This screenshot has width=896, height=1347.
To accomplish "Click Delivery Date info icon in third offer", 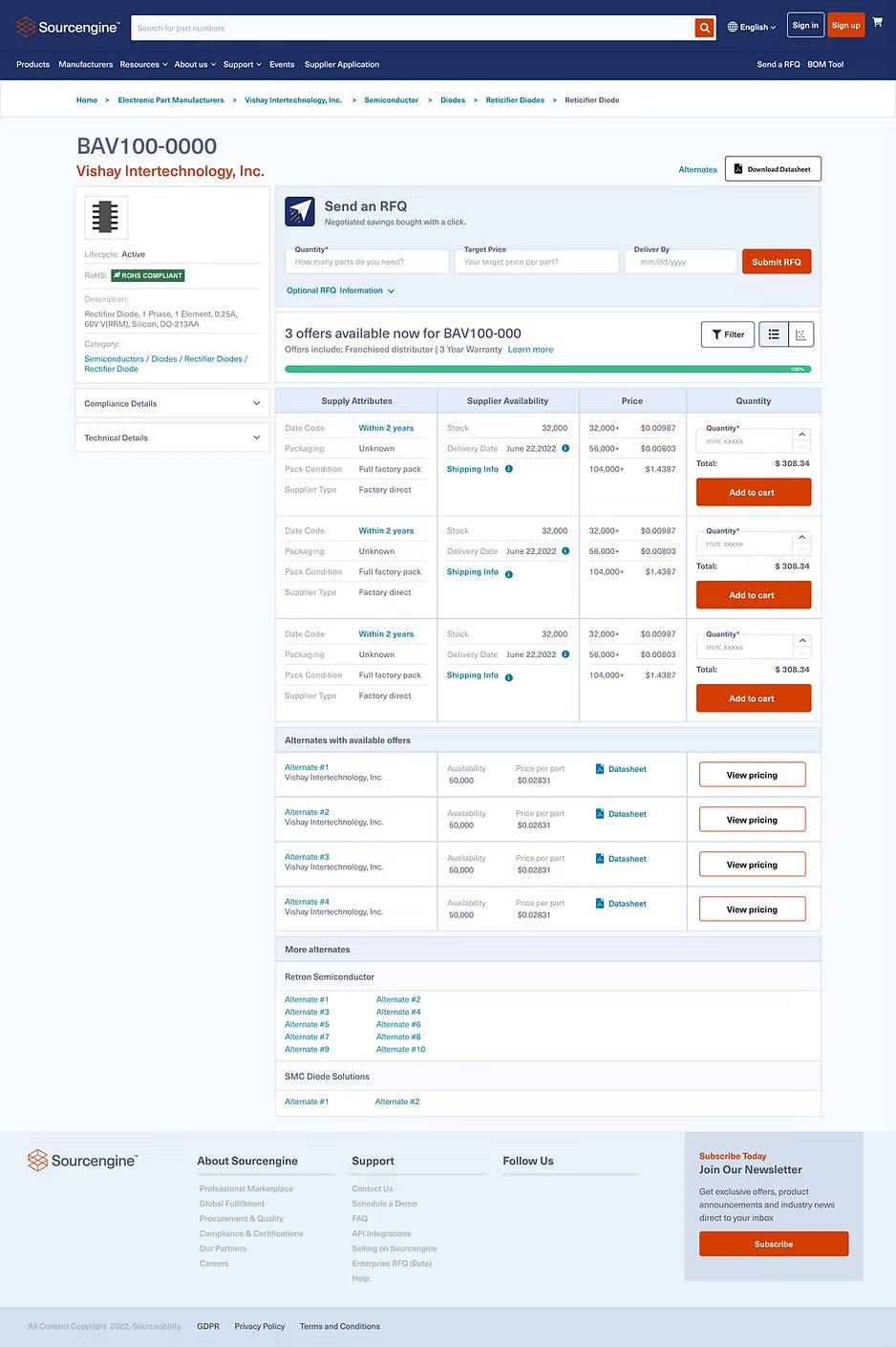I will coord(565,654).
